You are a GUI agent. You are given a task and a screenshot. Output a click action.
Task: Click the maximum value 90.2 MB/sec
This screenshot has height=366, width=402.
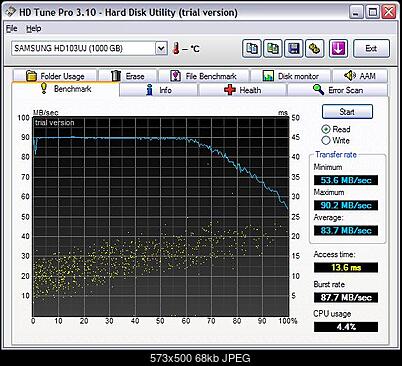coord(346,205)
